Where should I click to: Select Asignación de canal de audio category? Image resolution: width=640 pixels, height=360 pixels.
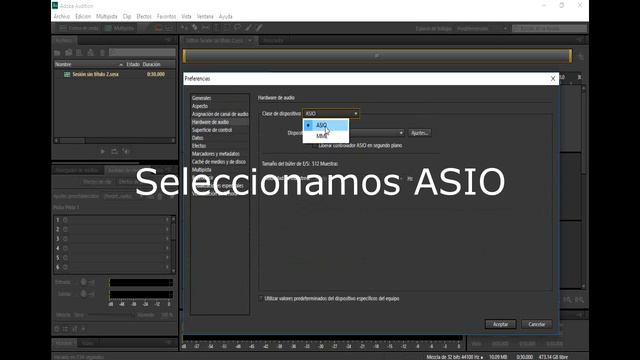tap(219, 114)
